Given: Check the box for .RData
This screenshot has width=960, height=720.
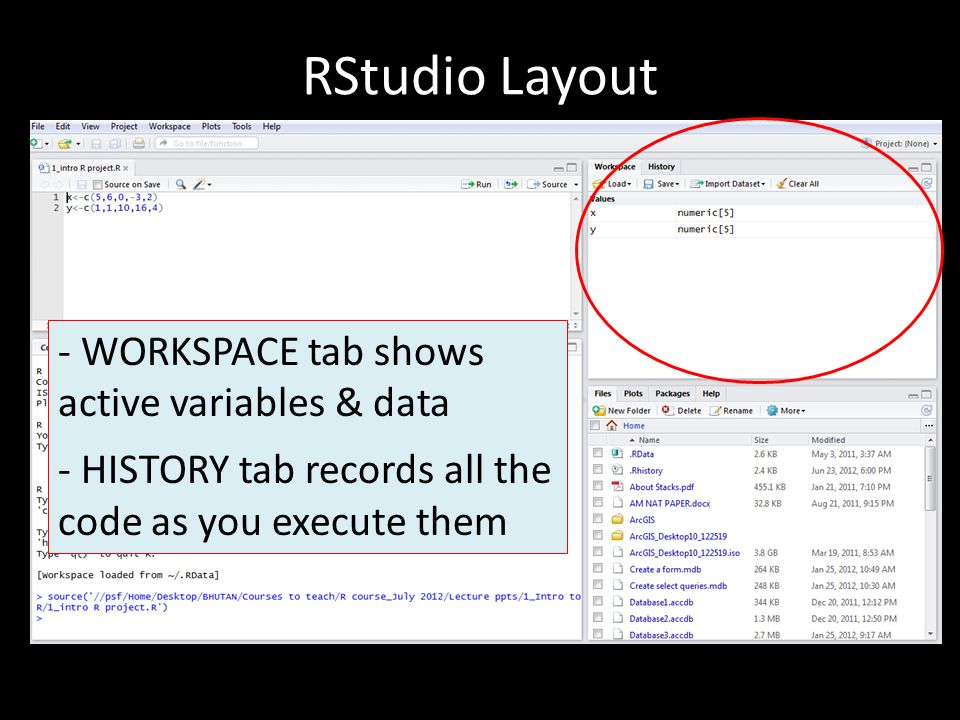Looking at the screenshot, I should tap(598, 454).
